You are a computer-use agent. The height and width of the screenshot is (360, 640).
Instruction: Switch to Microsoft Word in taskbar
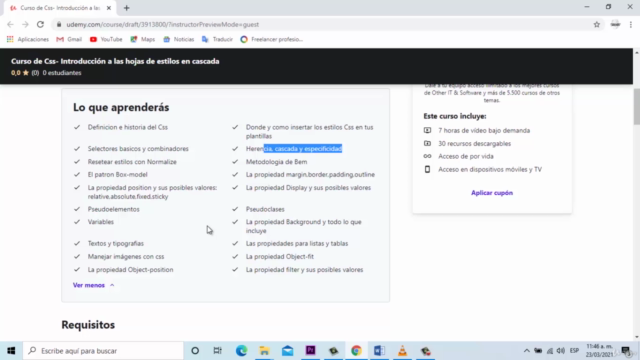coord(379,351)
